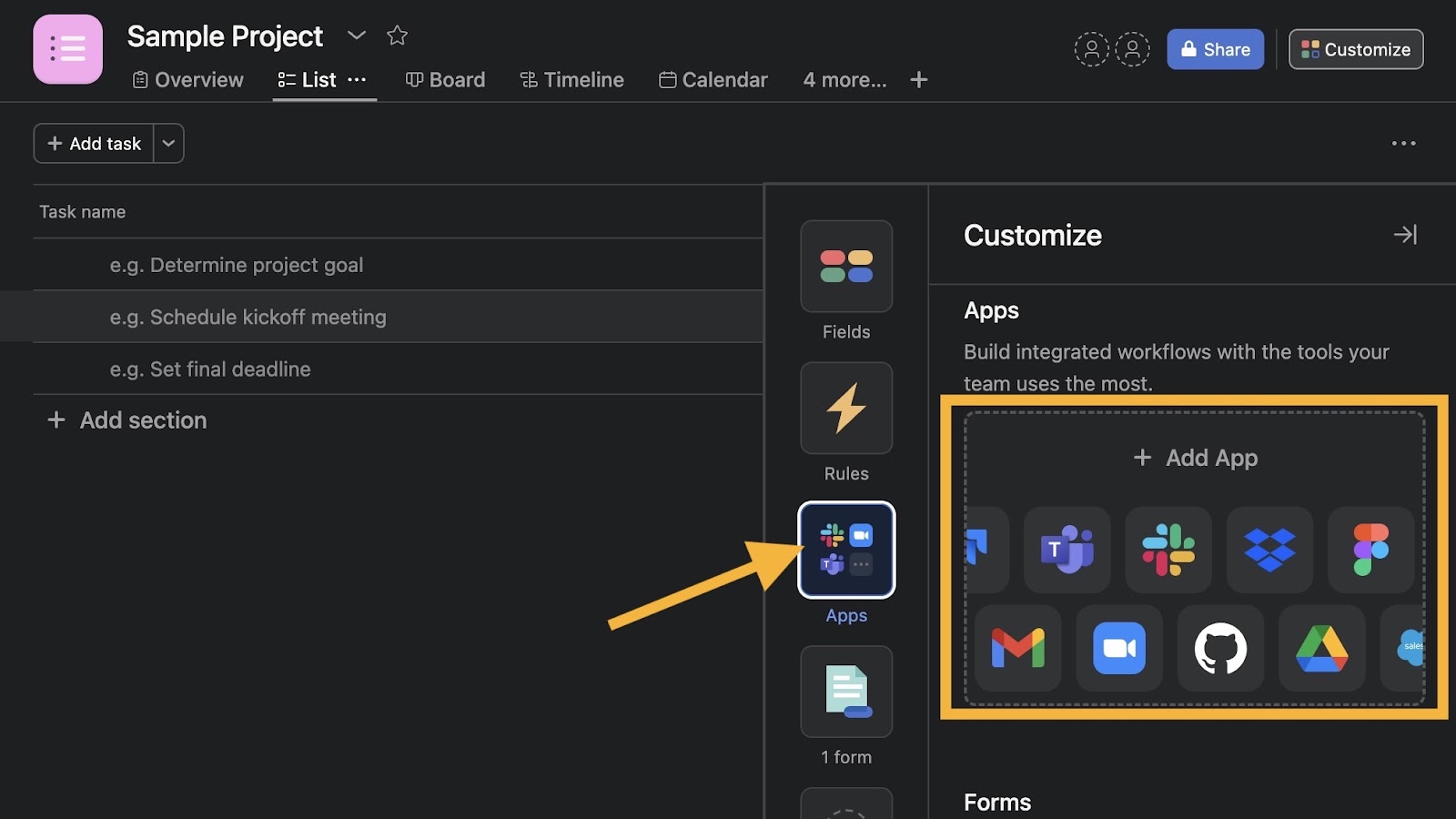Choose the Google Drive app icon

(x=1321, y=649)
